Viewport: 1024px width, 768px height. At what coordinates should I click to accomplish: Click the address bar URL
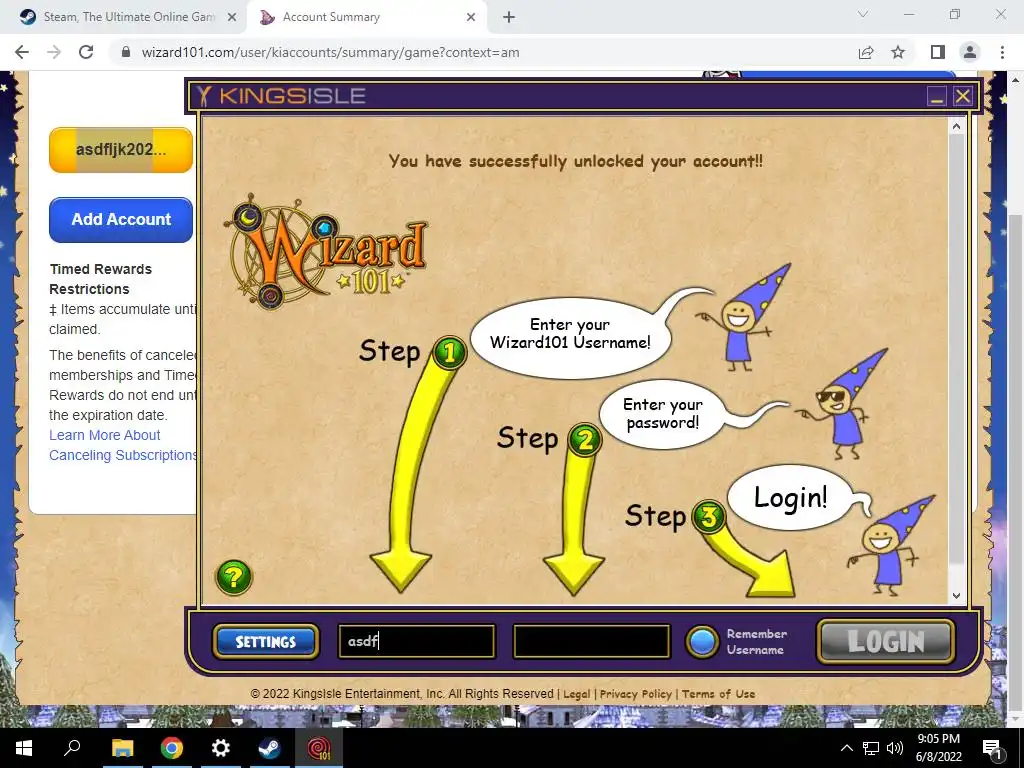(330, 52)
